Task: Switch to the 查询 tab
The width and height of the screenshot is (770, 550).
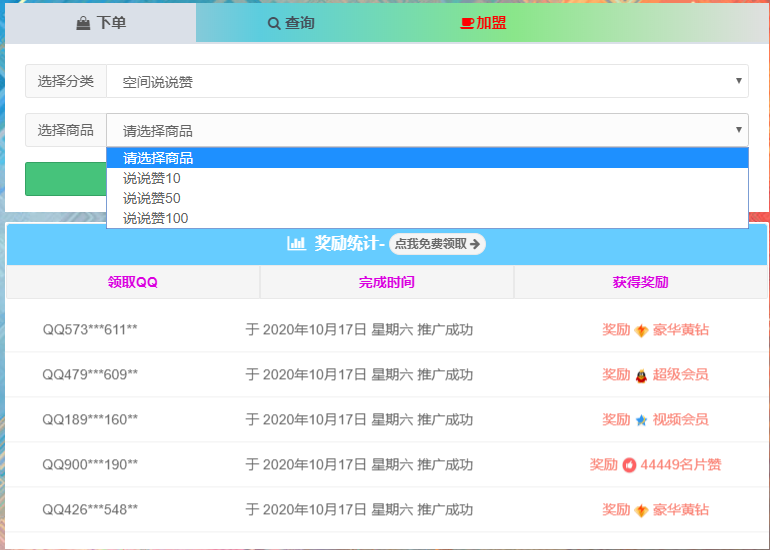Action: 291,22
